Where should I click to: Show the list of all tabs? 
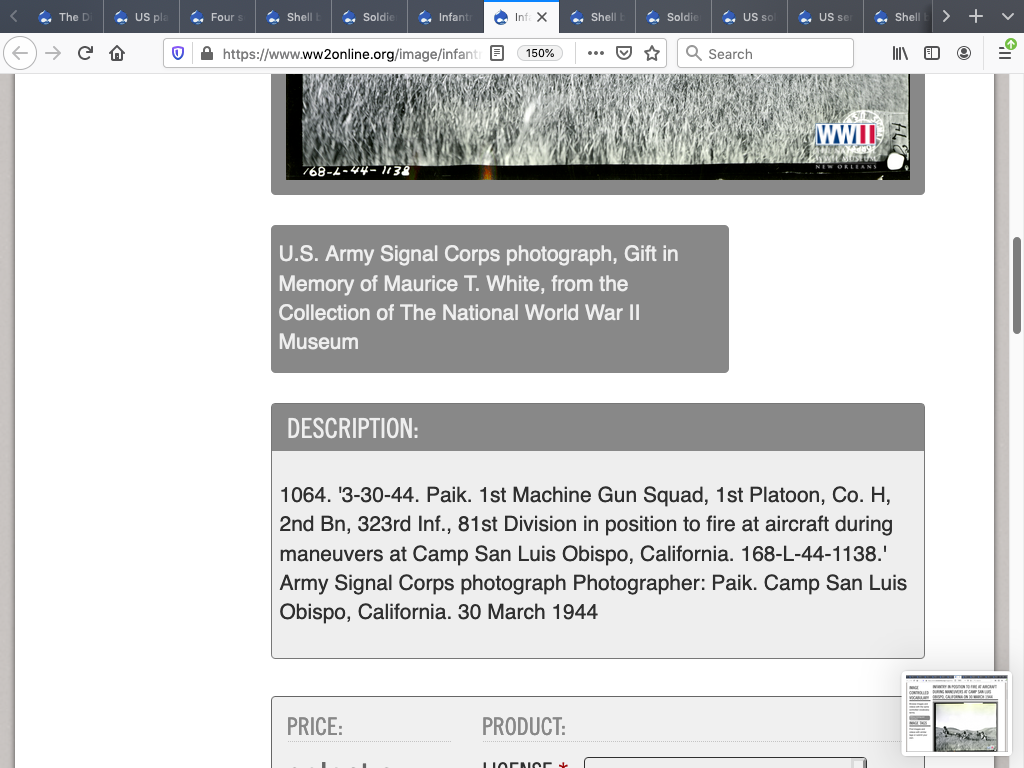1005,17
